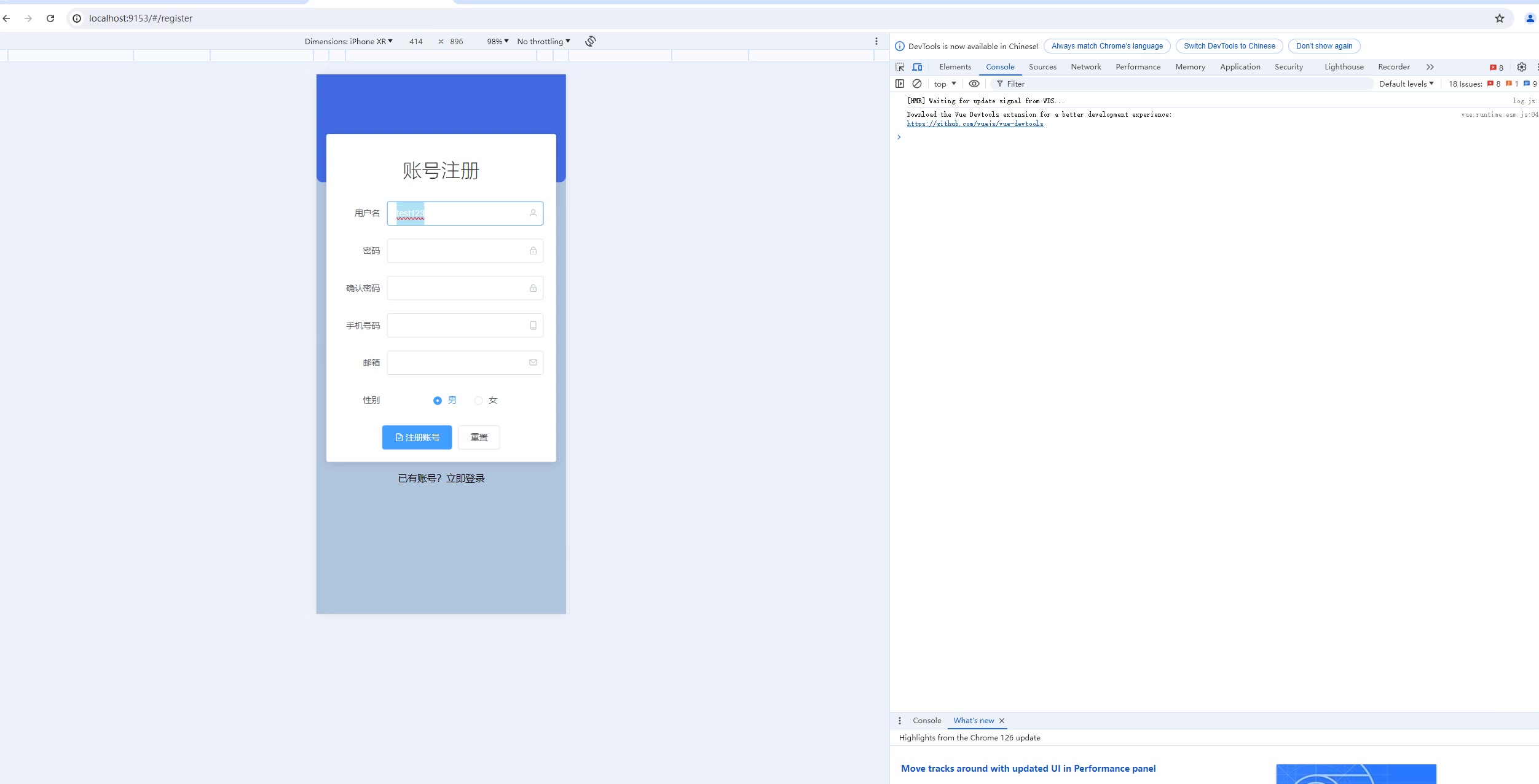Screen dimensions: 1539x784
Task: Select the 女 gender radio button
Action: coord(478,401)
